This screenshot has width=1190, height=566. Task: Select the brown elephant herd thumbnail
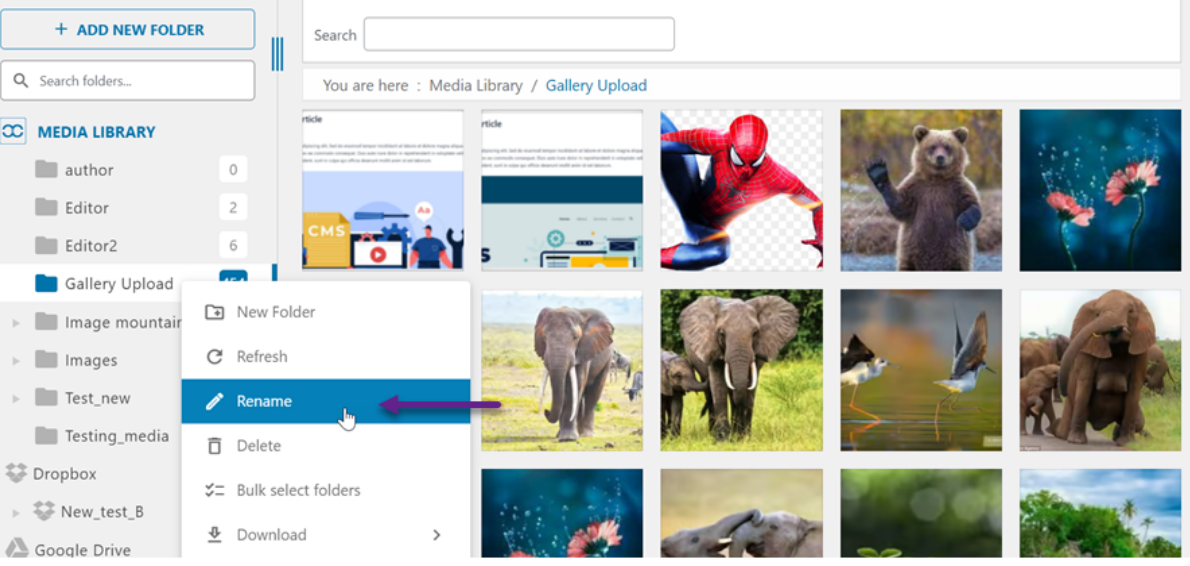[x=1100, y=369]
